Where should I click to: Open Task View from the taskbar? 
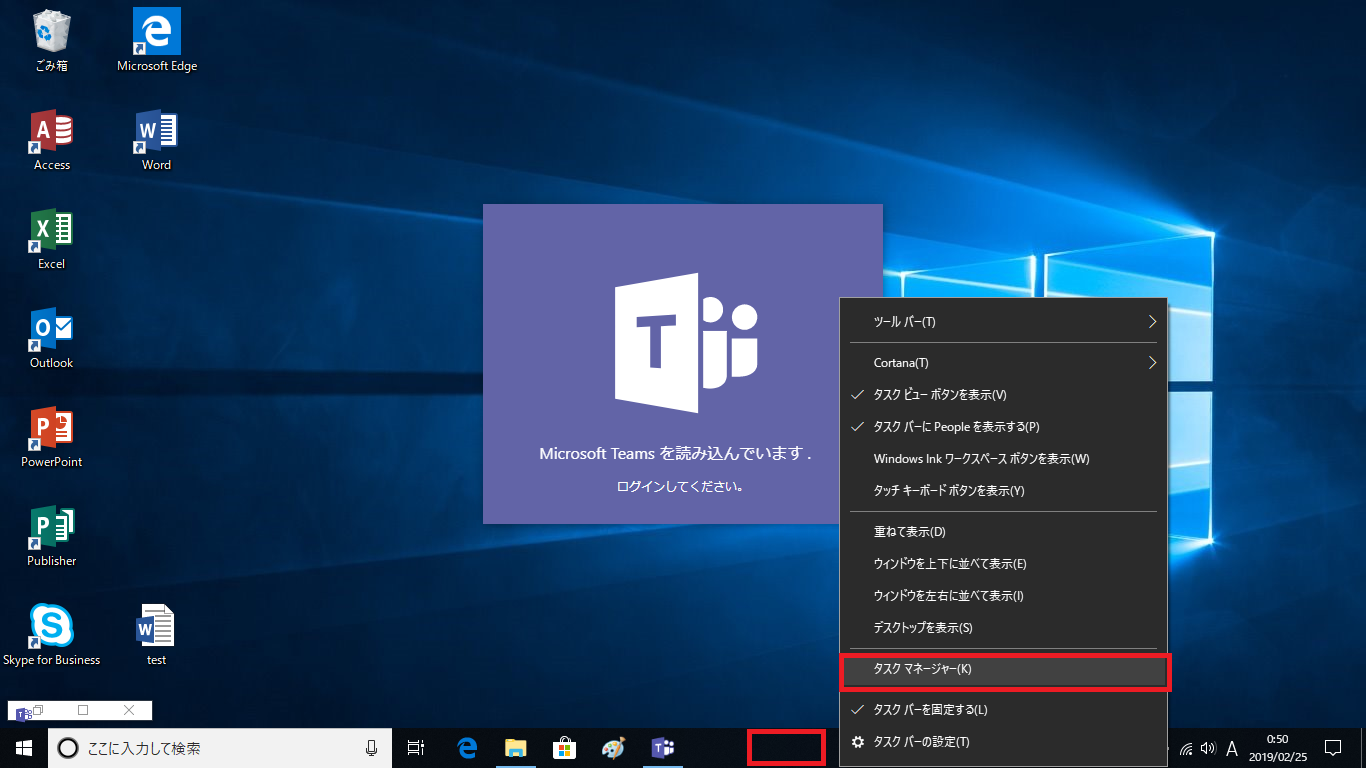[x=416, y=748]
